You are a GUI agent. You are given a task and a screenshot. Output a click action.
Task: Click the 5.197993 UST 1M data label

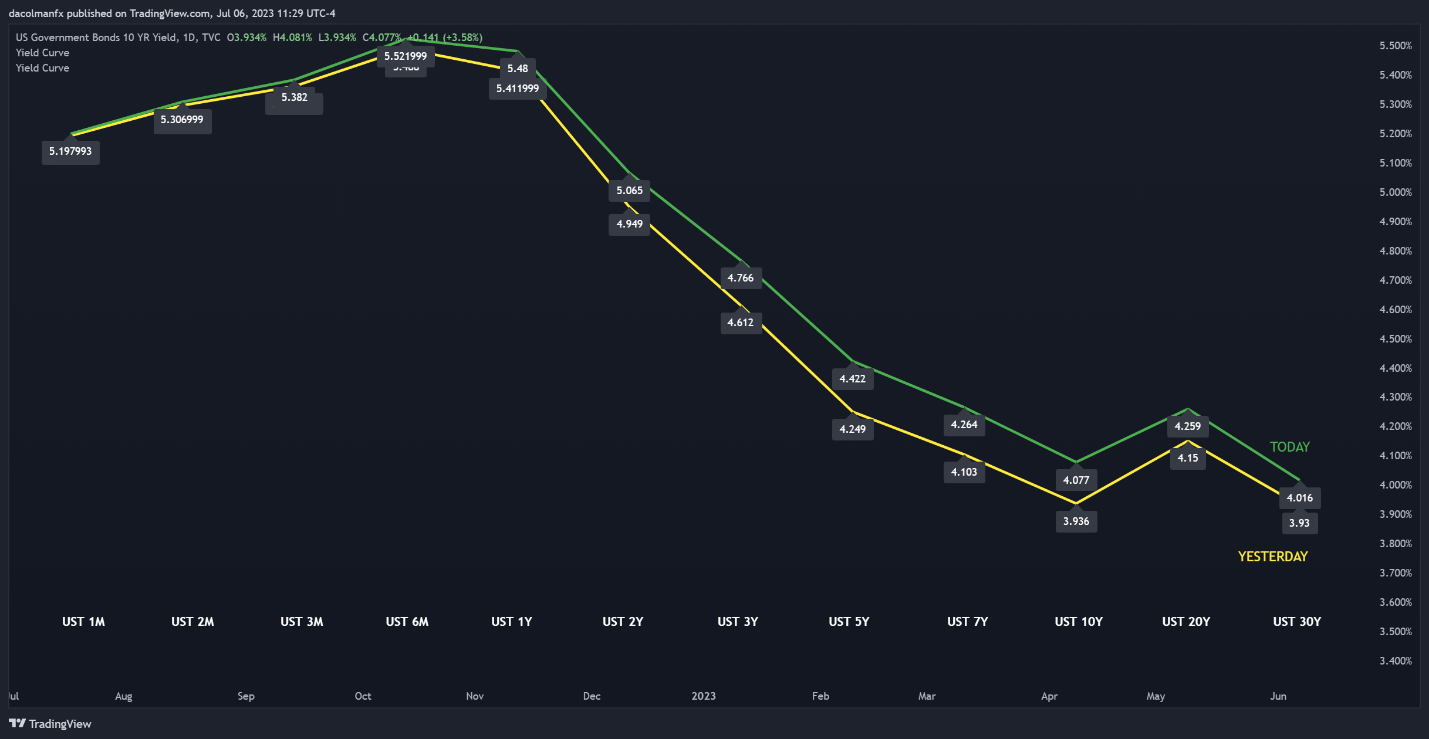tap(72, 153)
